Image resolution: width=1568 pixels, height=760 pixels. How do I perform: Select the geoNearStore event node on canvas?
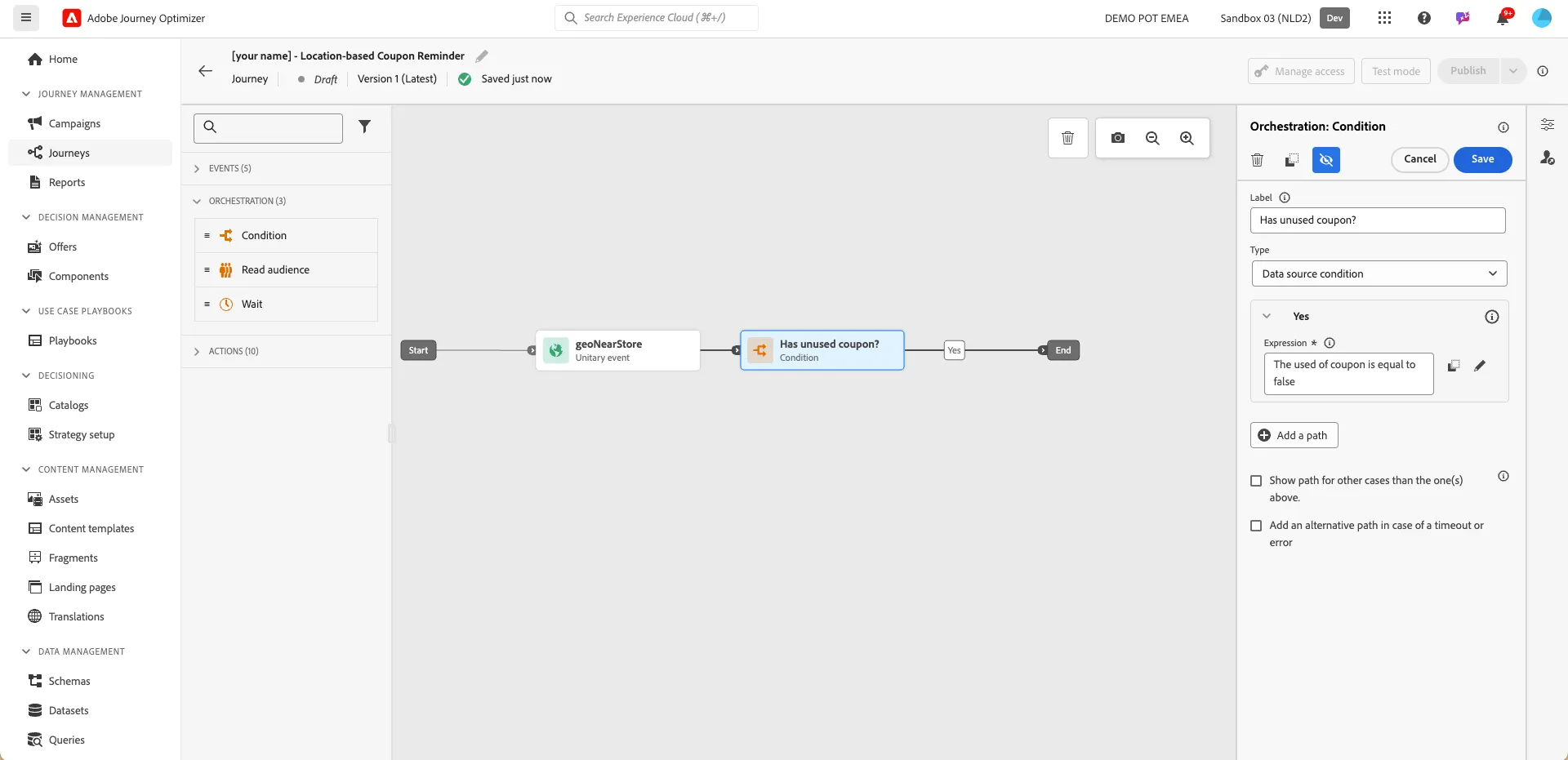tap(617, 350)
